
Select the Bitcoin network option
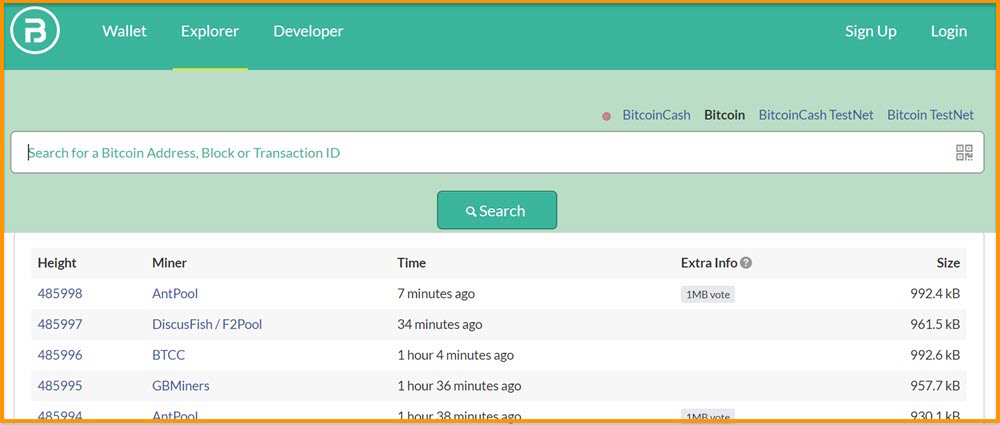[724, 116]
